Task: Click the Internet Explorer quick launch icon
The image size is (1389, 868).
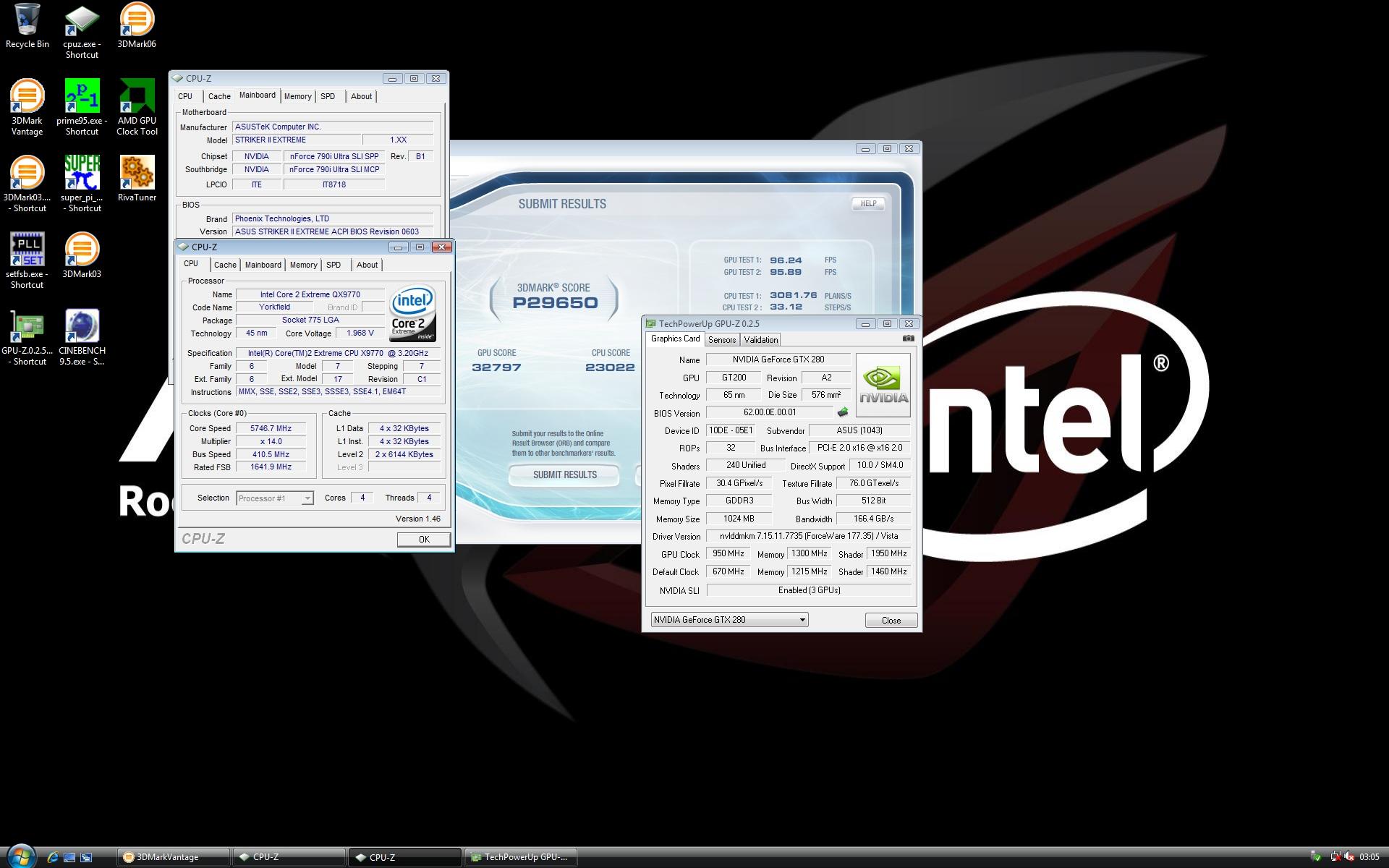Action: 53,857
